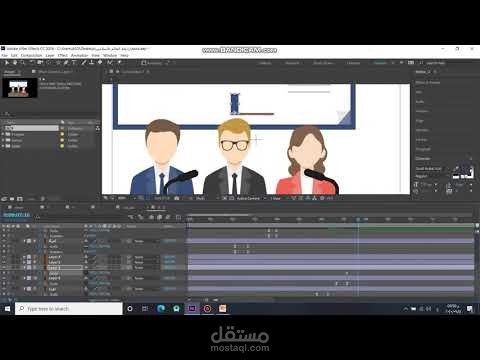Select the Eraser tool
The height and width of the screenshot is (360, 480).
tap(100, 63)
